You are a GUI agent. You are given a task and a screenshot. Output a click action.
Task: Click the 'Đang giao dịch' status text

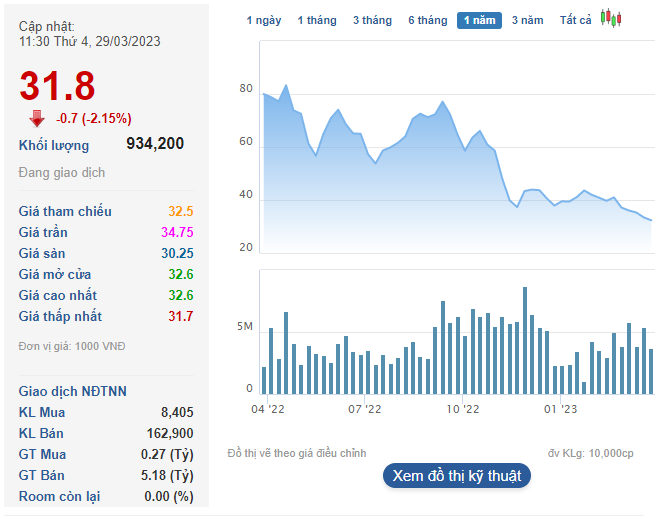[x=62, y=173]
